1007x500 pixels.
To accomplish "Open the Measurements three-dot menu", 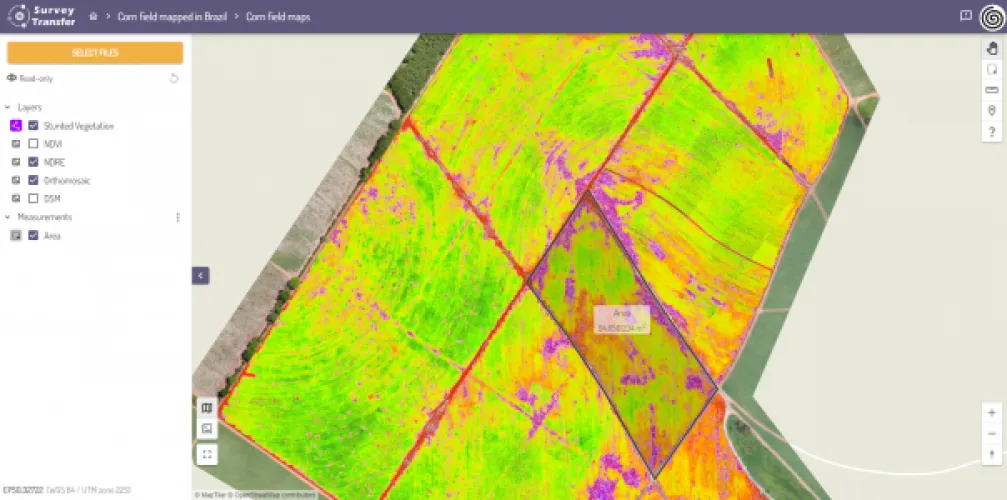I will 178,217.
